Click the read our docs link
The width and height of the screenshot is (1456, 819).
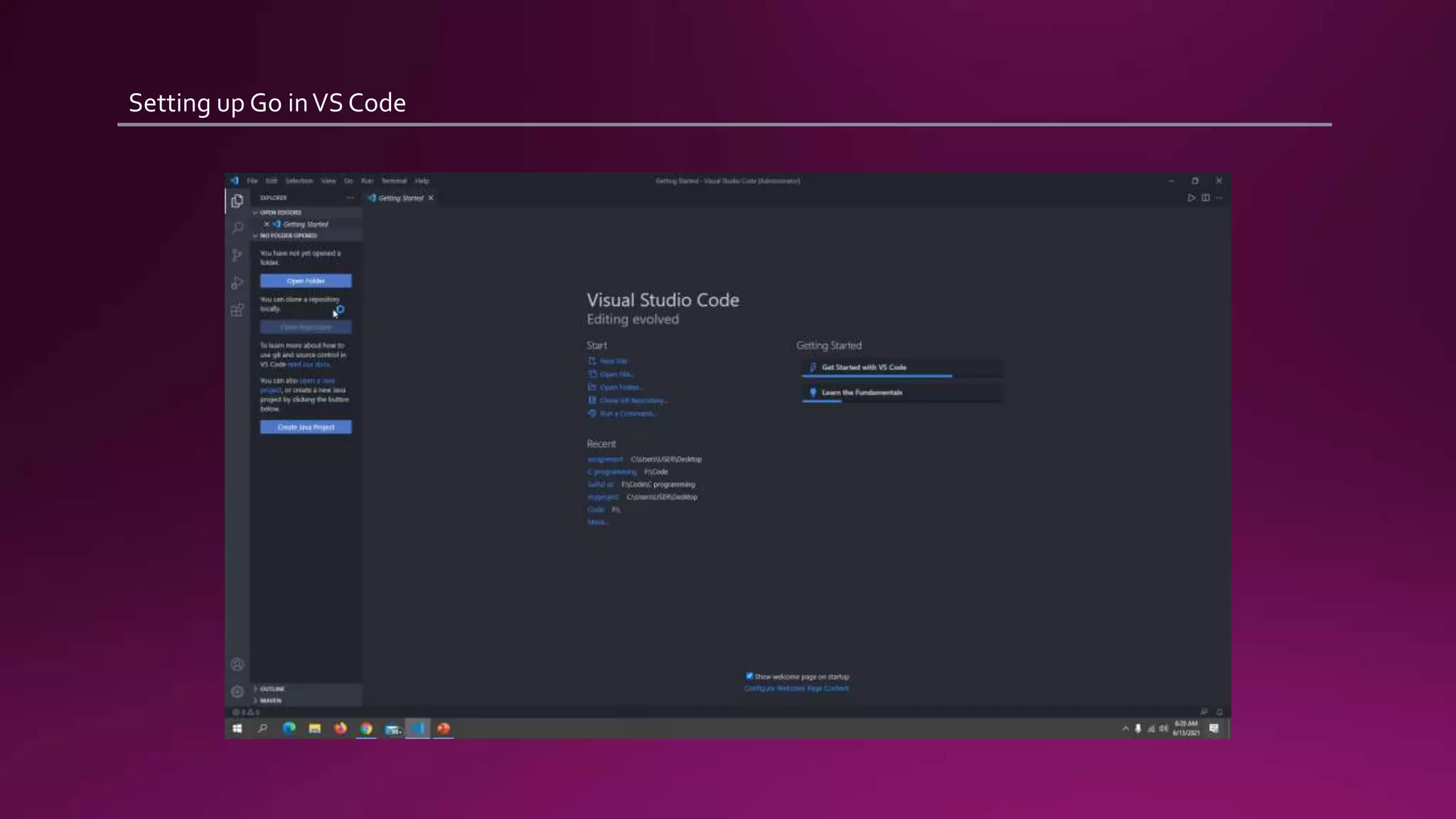[x=309, y=365]
